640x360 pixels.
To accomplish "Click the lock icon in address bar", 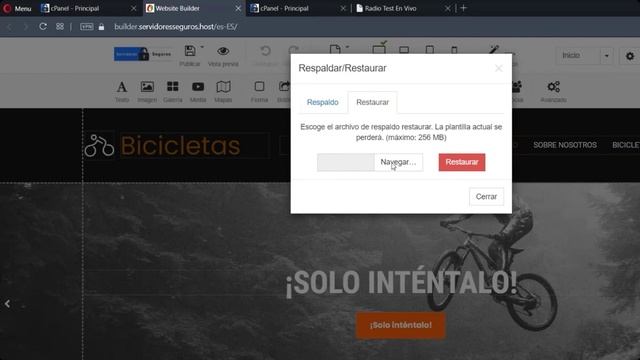I will pos(101,27).
